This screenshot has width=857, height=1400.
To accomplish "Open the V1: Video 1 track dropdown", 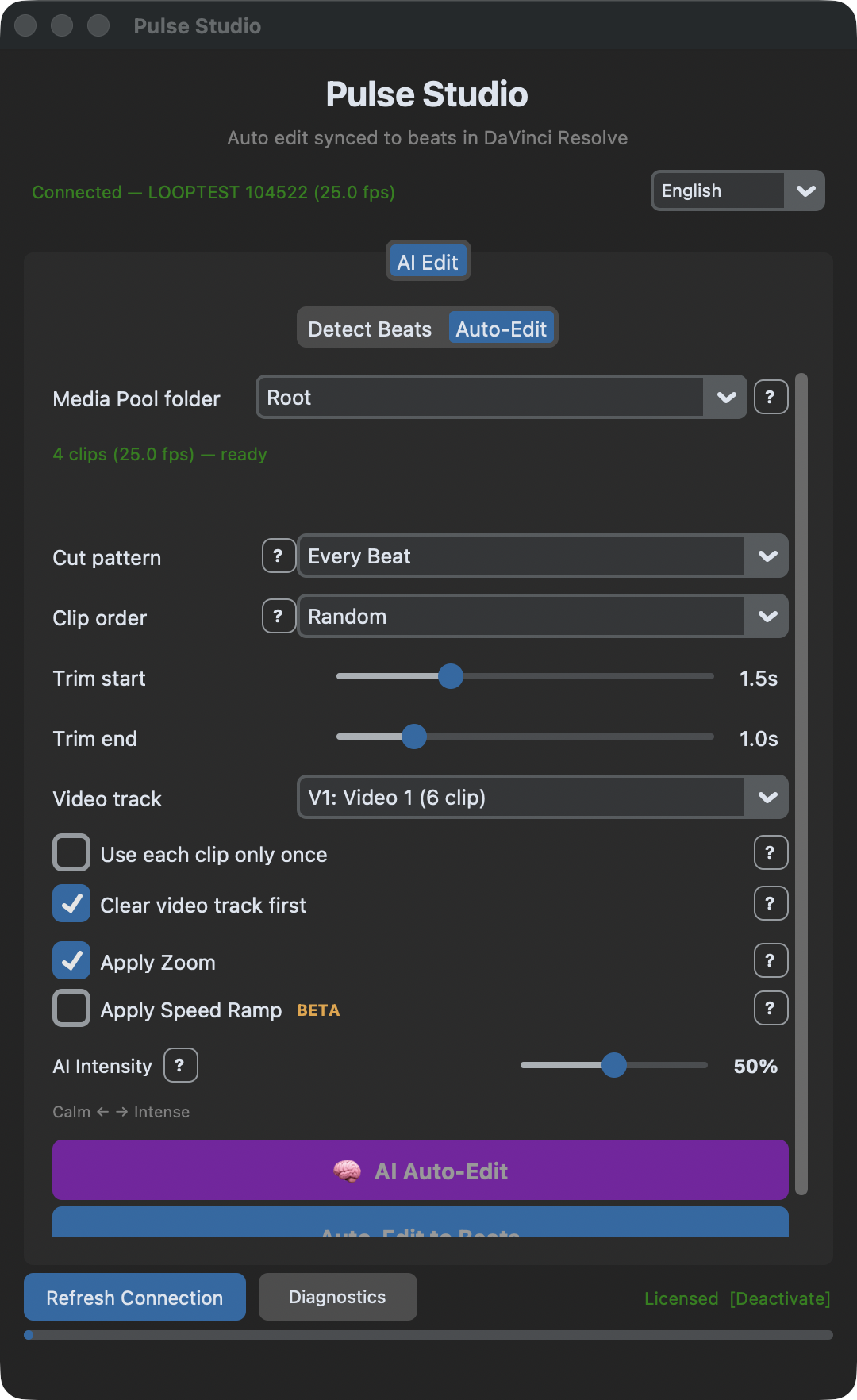I will pyautogui.click(x=543, y=797).
